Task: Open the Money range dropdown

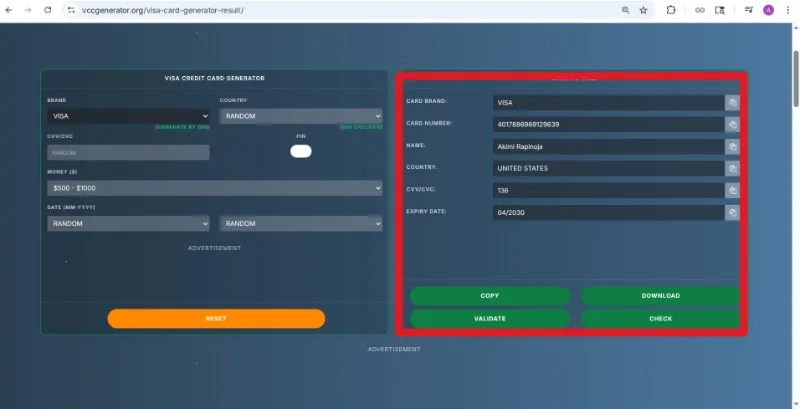Action: click(x=214, y=188)
